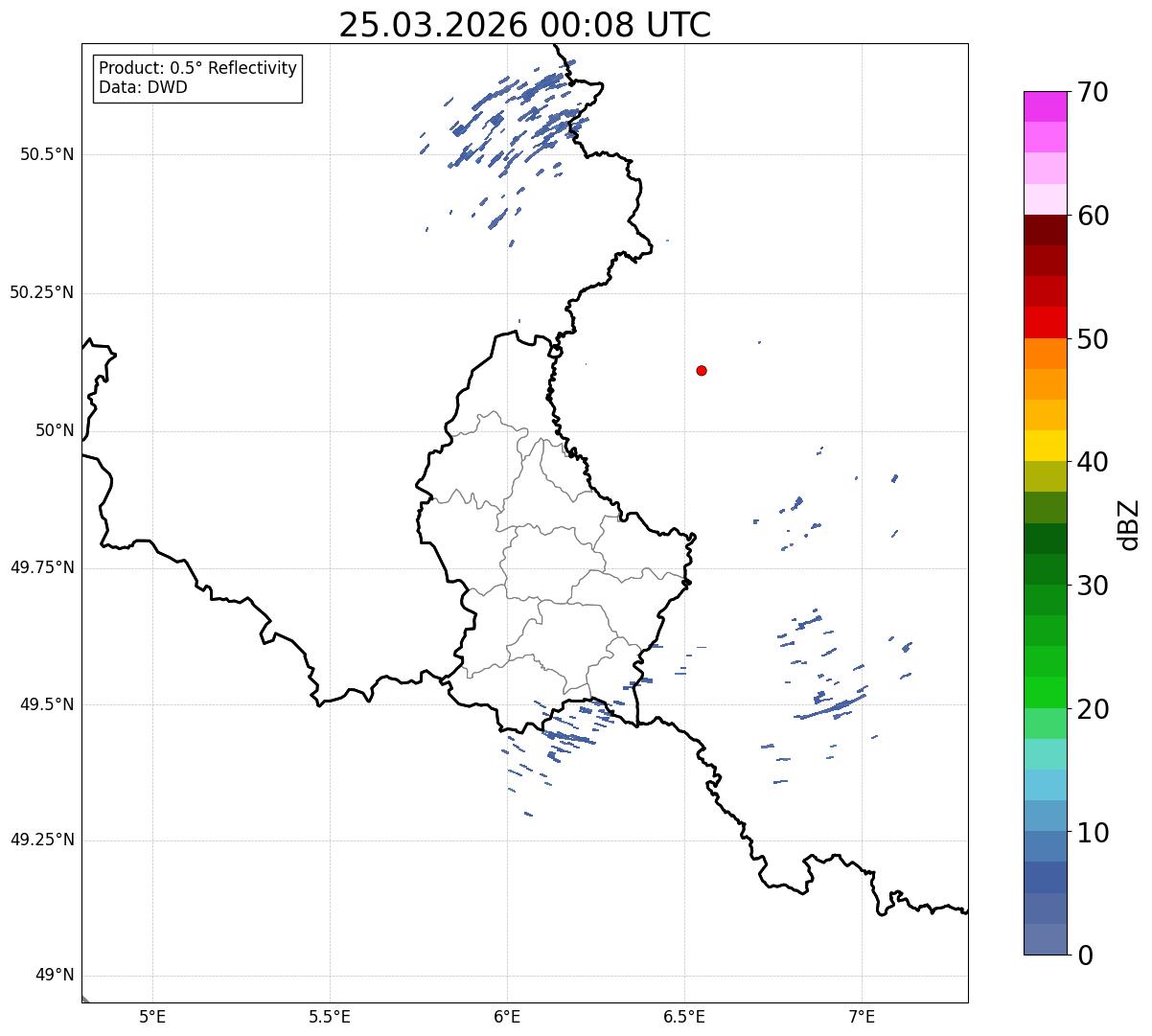1152x1036 pixels.
Task: Click the red station marker dot
Action: [x=702, y=370]
